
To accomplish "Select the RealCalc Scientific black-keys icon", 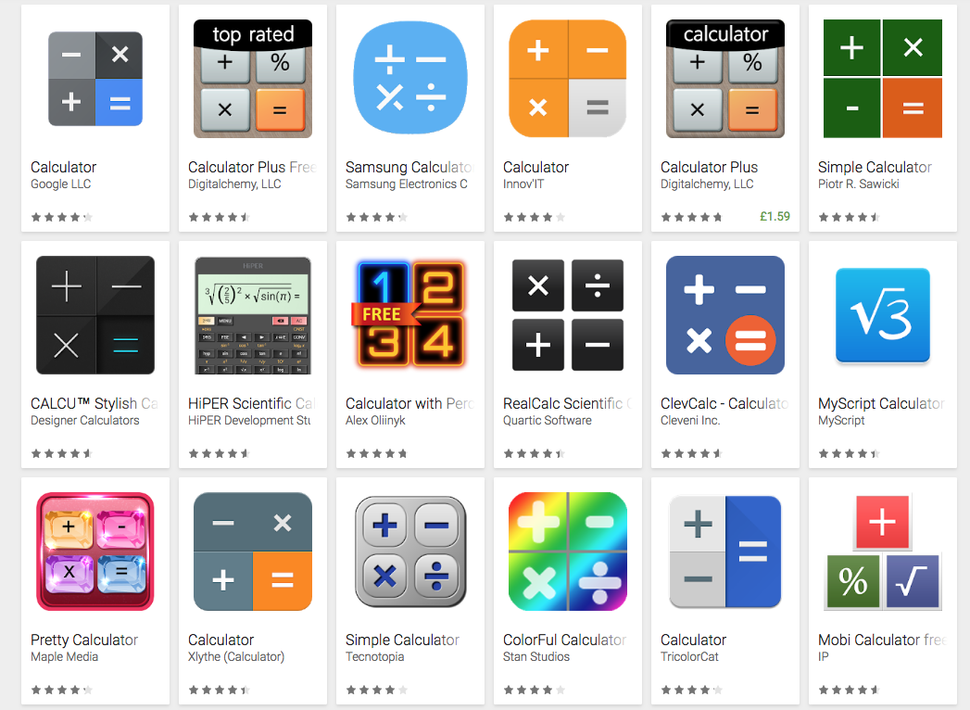I will [567, 315].
